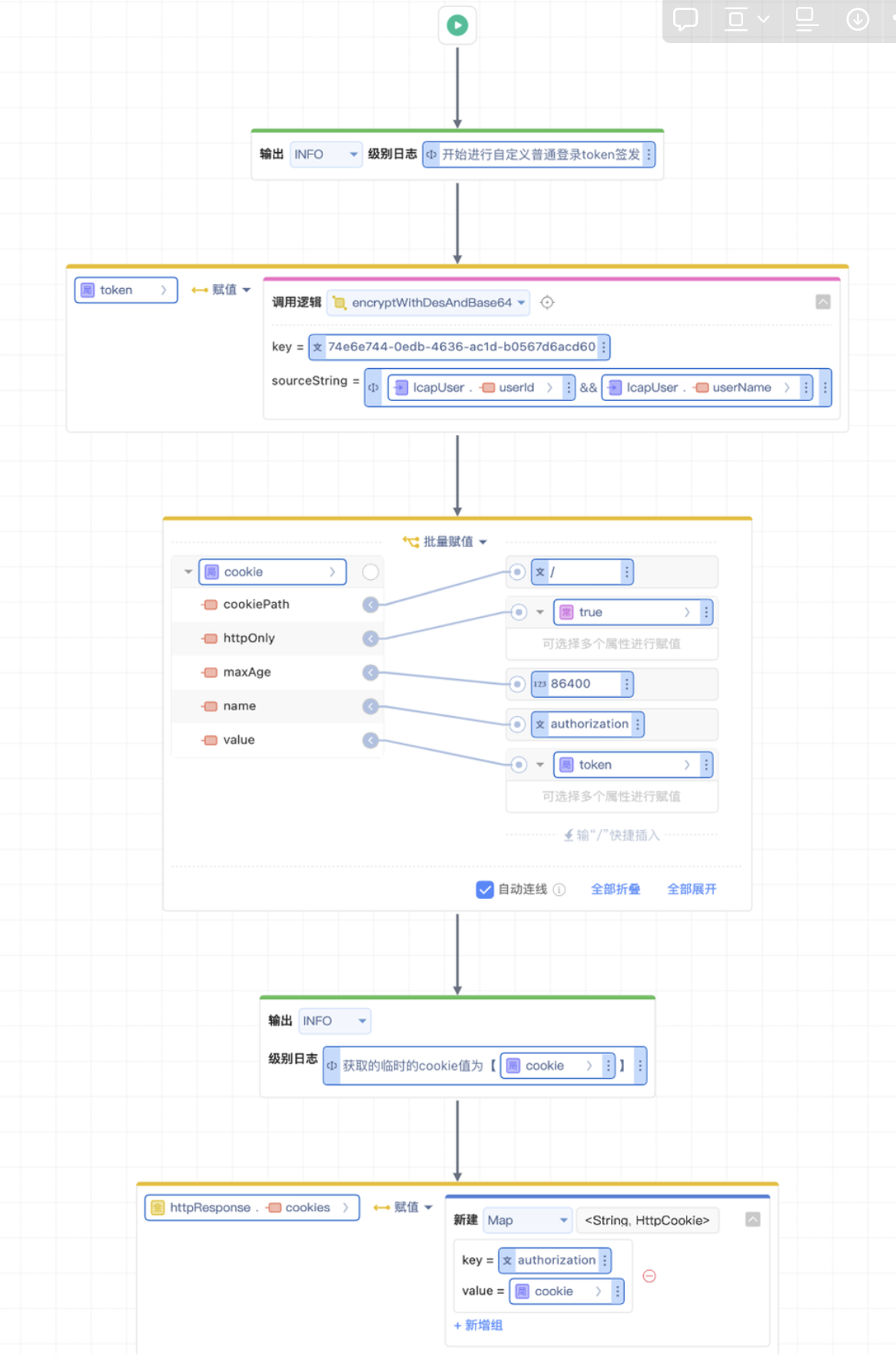Click the locate target icon beside encryptWithDesAndBase64
Image resolution: width=896 pixels, height=1363 pixels.
tap(547, 303)
